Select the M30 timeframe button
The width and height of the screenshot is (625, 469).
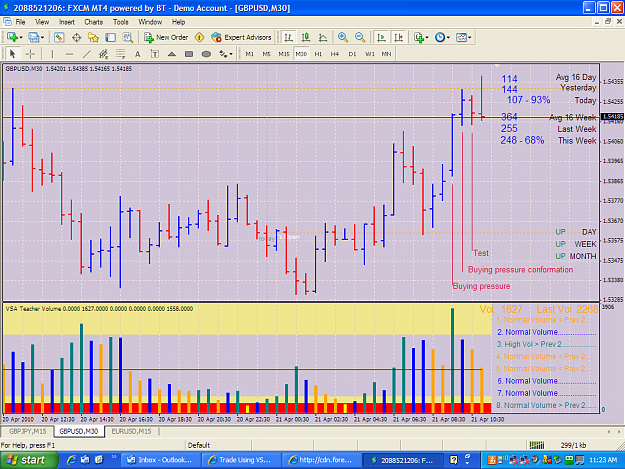[301, 54]
